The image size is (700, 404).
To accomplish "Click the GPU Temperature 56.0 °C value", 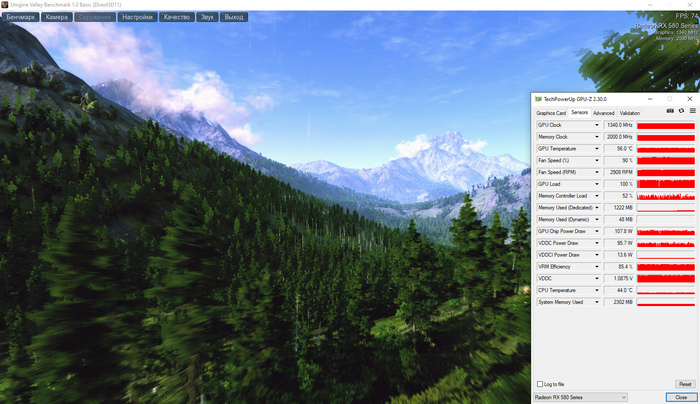I will click(x=619, y=149).
